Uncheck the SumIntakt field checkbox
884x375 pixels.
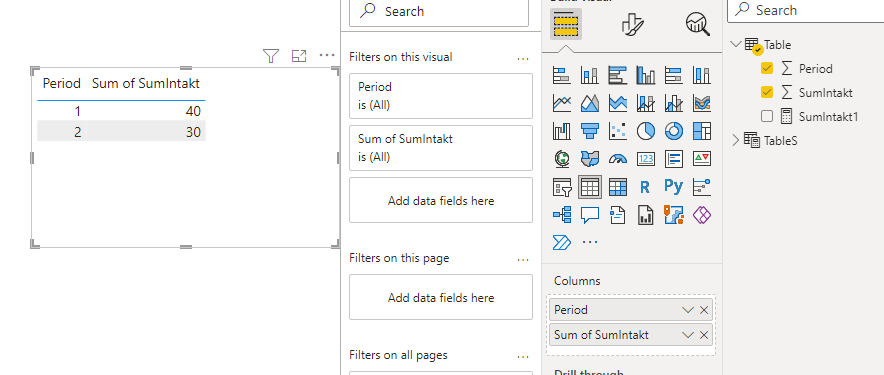(767, 92)
